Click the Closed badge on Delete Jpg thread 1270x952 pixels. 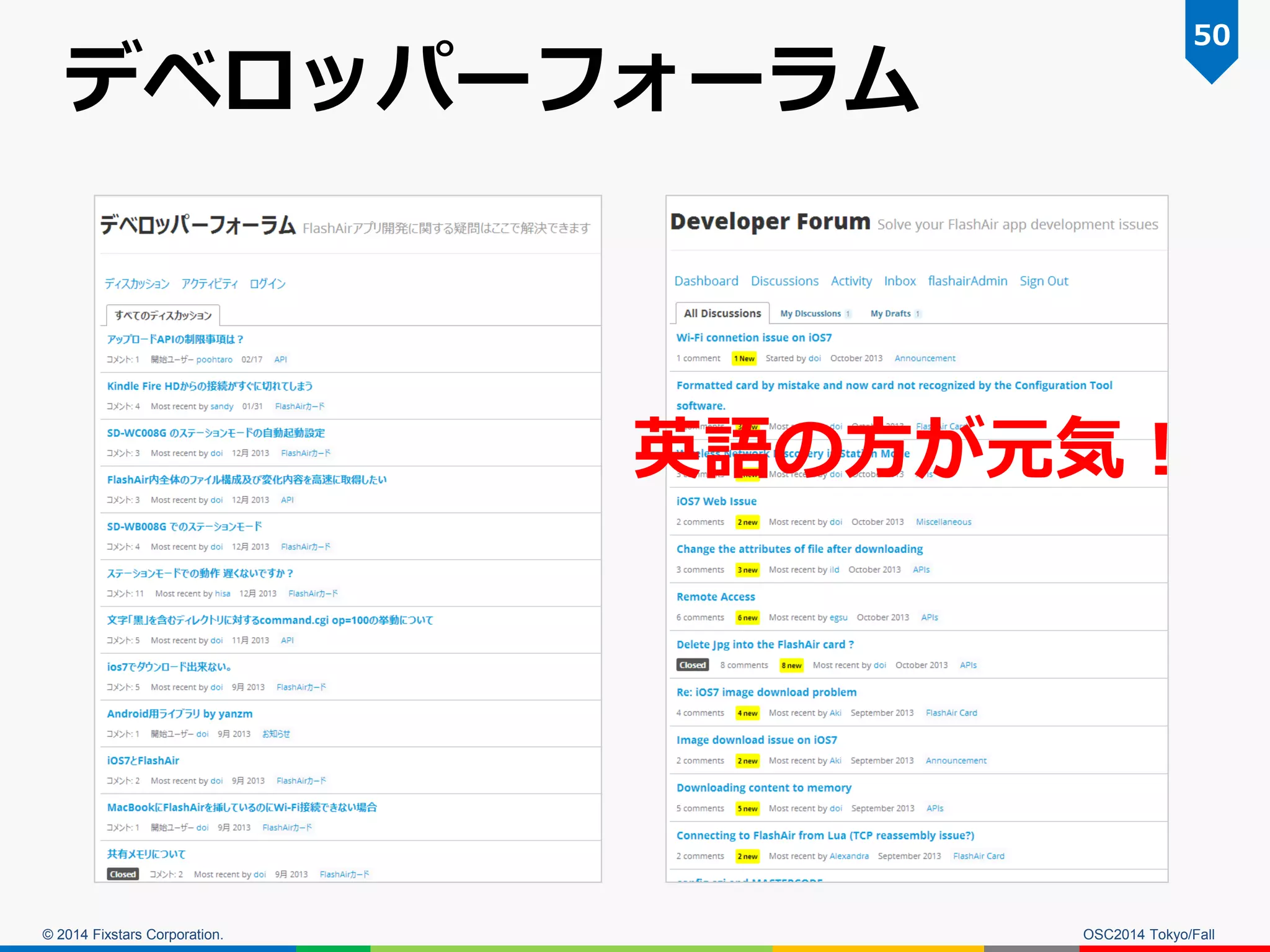coord(692,665)
